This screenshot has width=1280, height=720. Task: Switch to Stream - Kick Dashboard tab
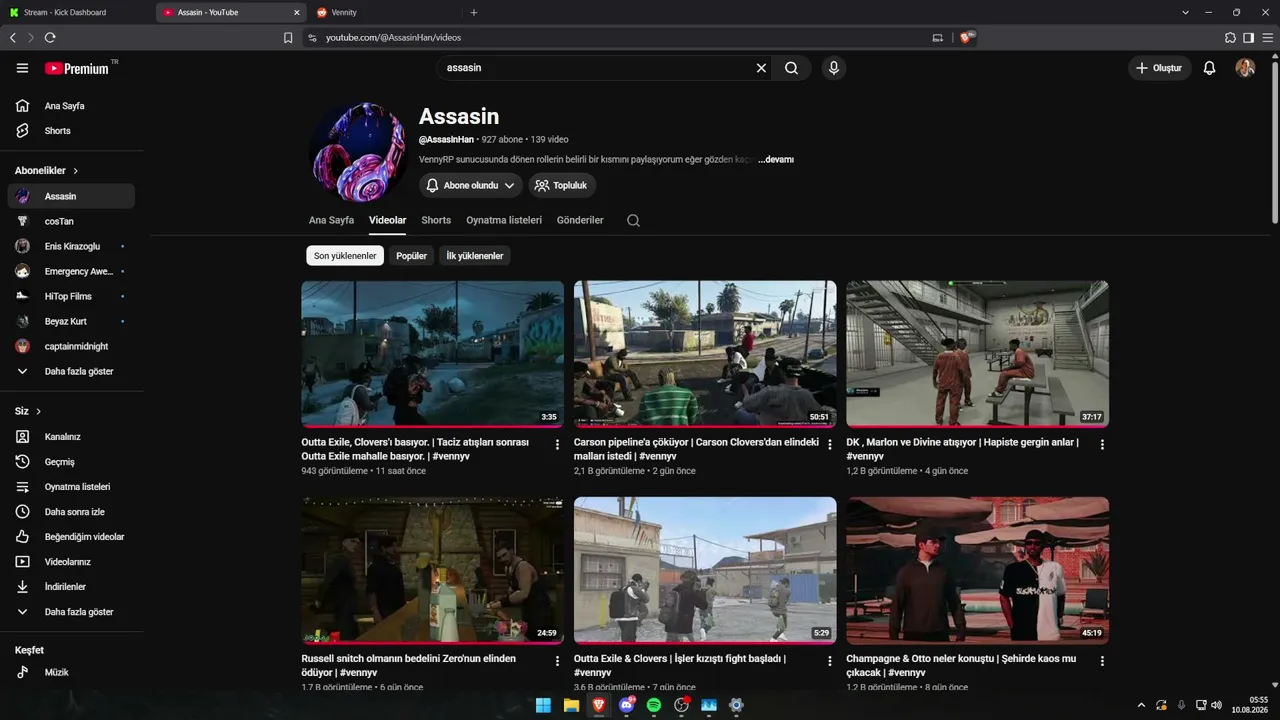click(77, 13)
